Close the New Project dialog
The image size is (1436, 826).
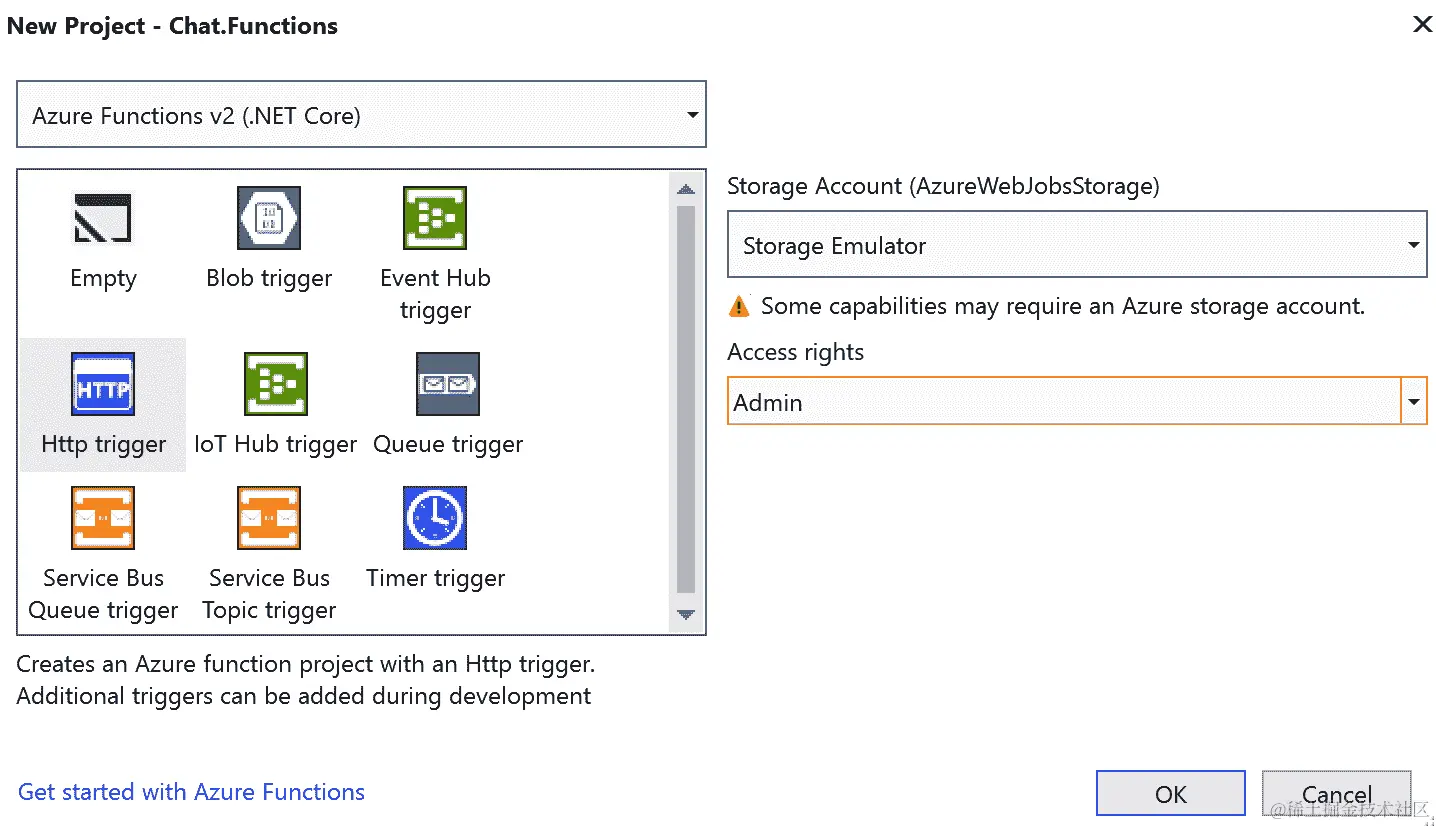(x=1422, y=24)
